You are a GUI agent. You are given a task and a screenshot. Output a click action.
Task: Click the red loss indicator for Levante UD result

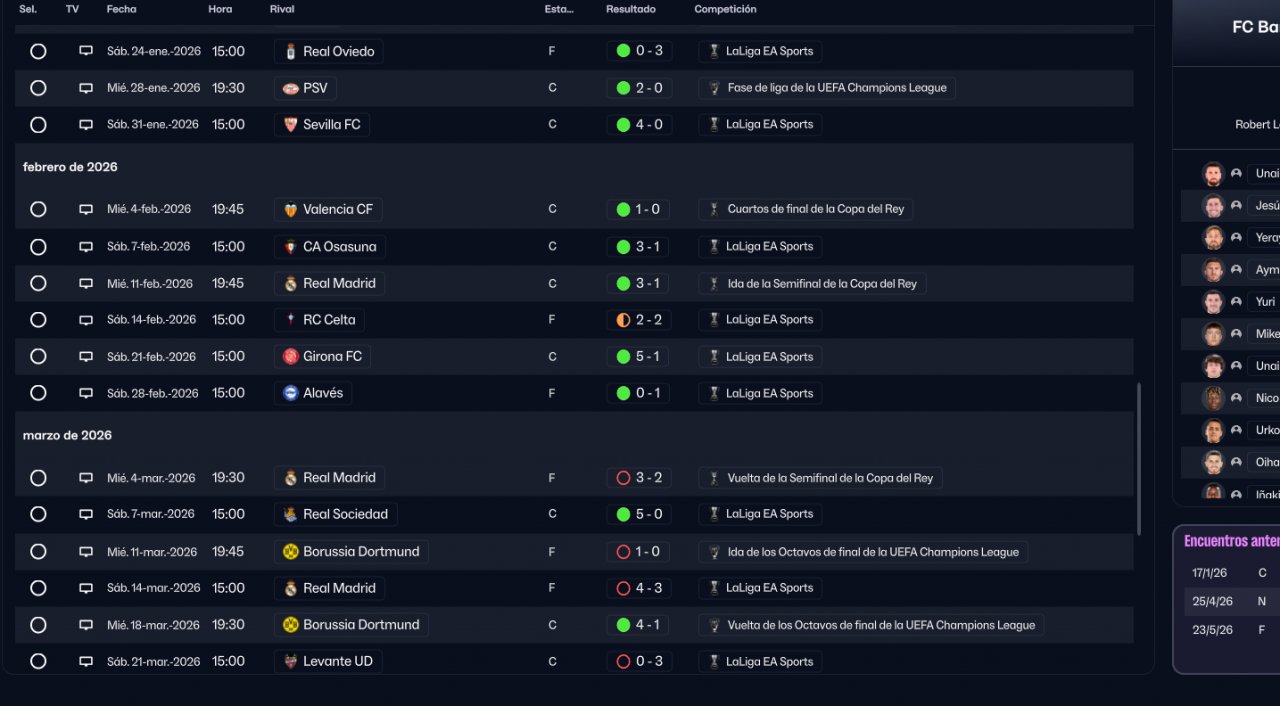point(623,662)
